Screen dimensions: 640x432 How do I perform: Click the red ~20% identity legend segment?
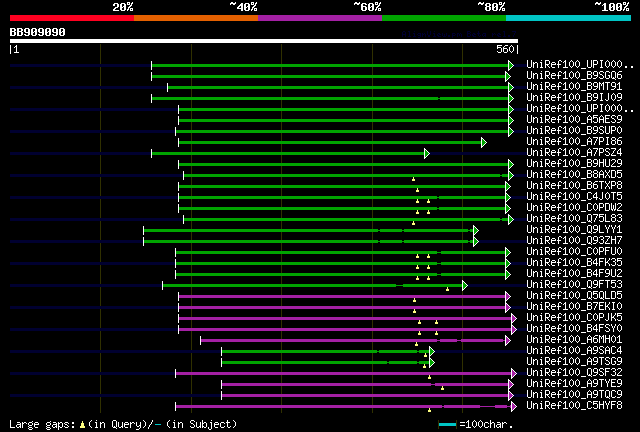click(x=72, y=18)
